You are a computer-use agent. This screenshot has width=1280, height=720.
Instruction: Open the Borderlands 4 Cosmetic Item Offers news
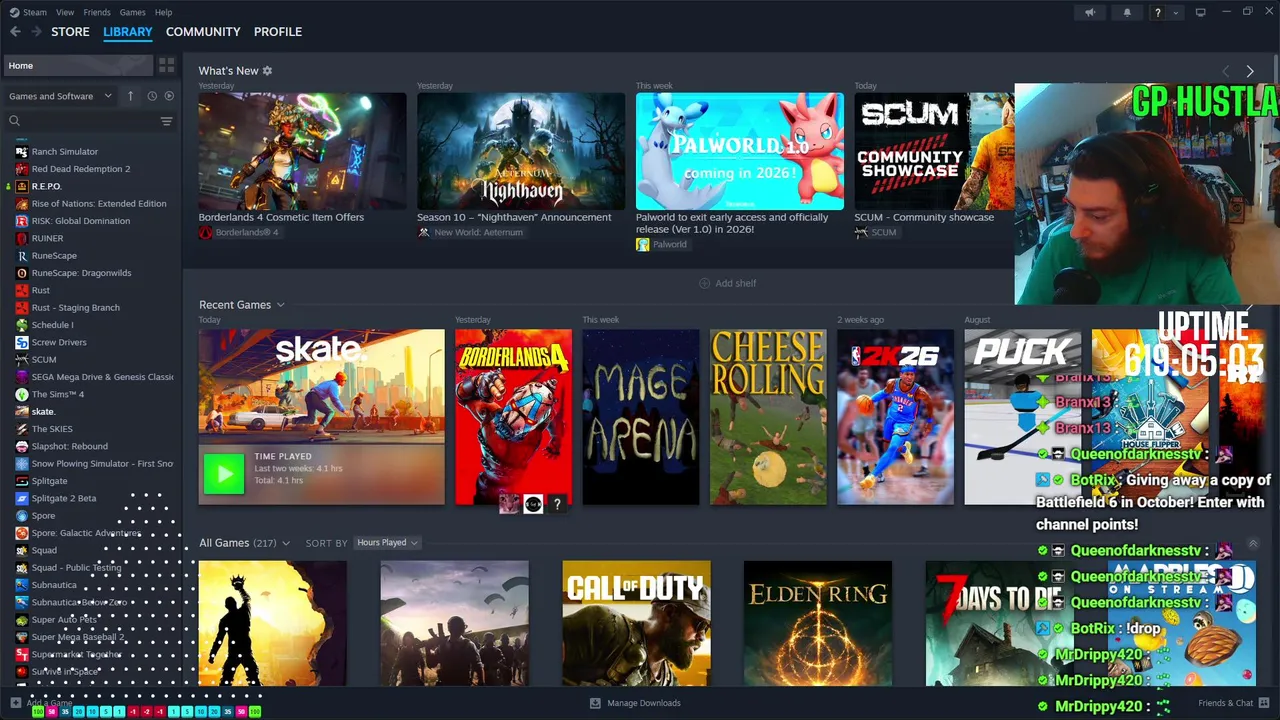(x=302, y=151)
